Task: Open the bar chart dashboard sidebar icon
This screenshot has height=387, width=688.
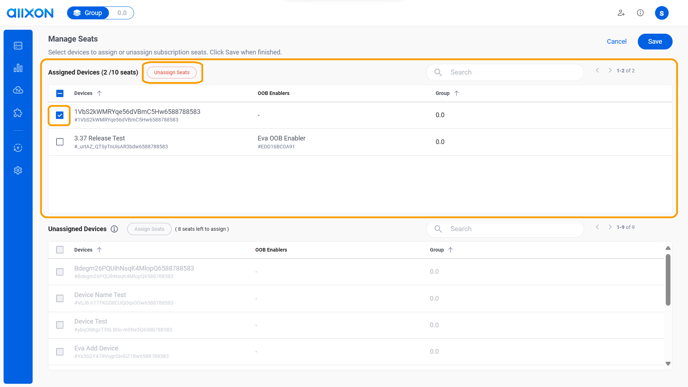Action: tap(18, 68)
